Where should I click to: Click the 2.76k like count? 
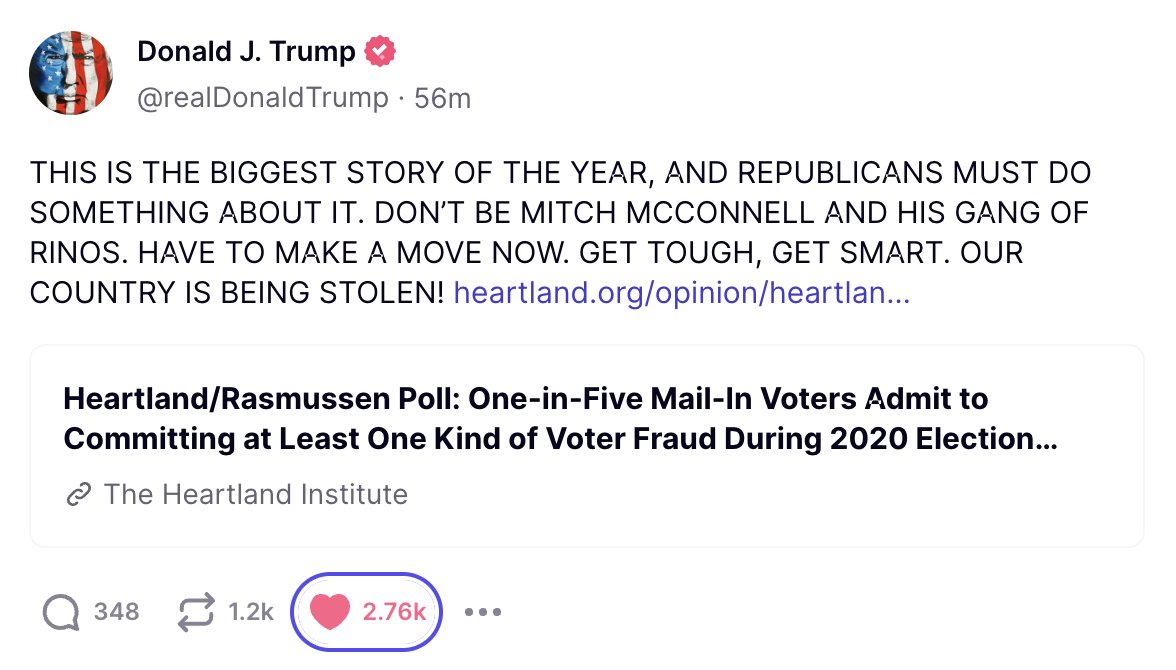tap(394, 612)
